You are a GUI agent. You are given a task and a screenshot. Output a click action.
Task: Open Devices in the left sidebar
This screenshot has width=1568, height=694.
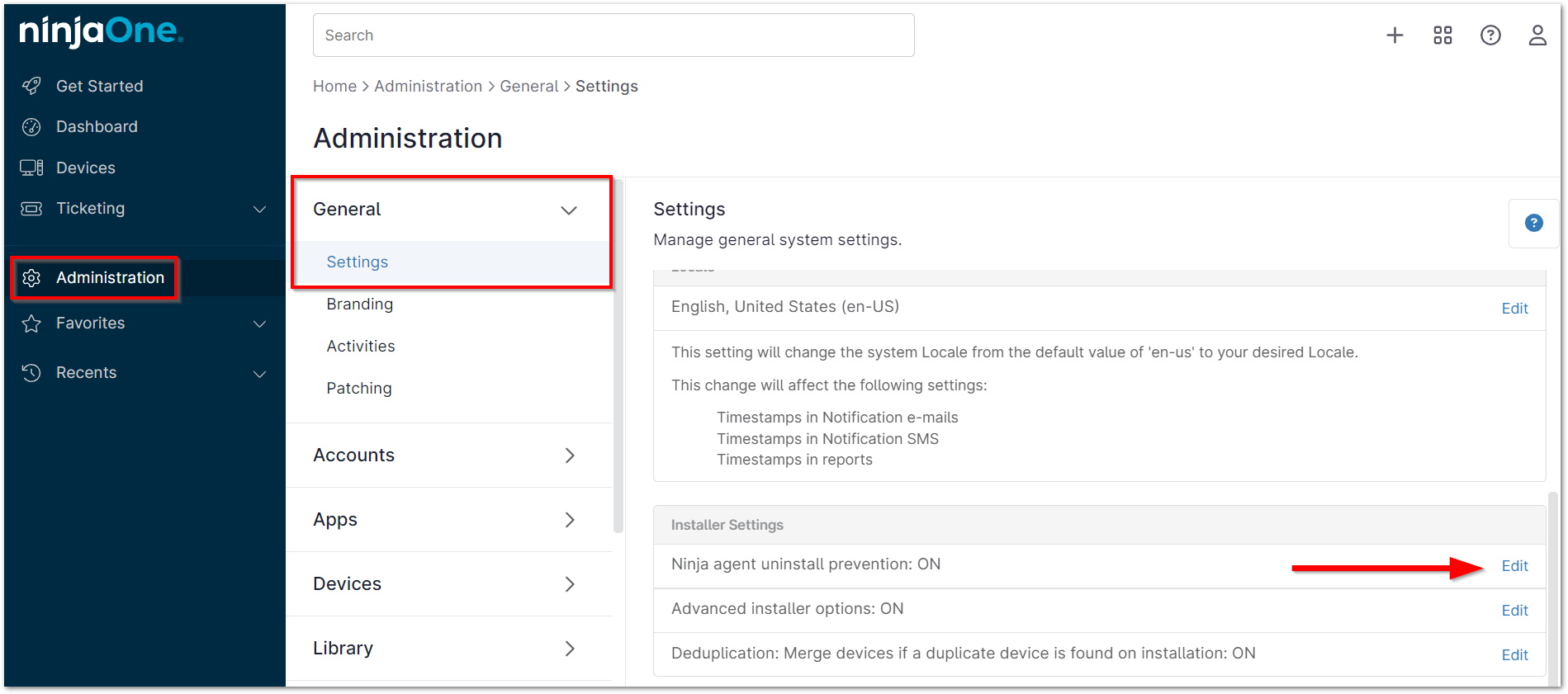85,168
